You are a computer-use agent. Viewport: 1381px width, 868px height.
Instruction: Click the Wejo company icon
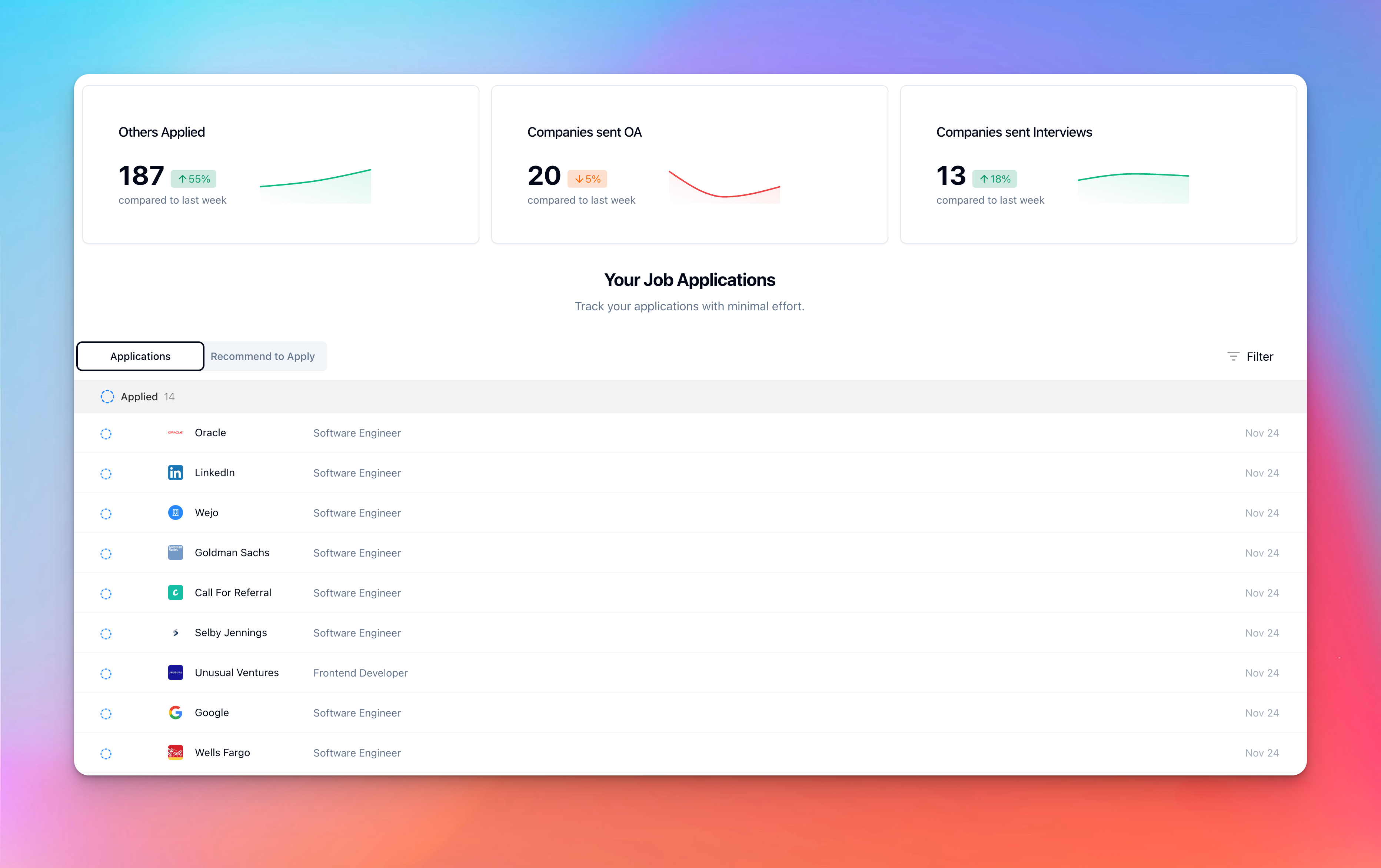pyautogui.click(x=175, y=513)
